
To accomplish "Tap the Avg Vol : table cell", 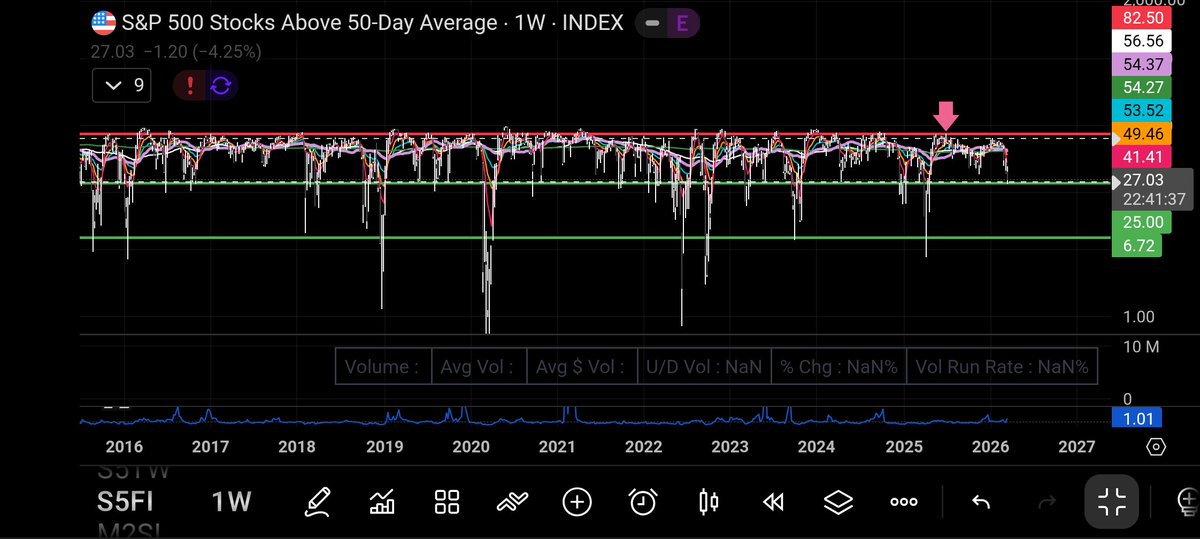I will [x=477, y=366].
